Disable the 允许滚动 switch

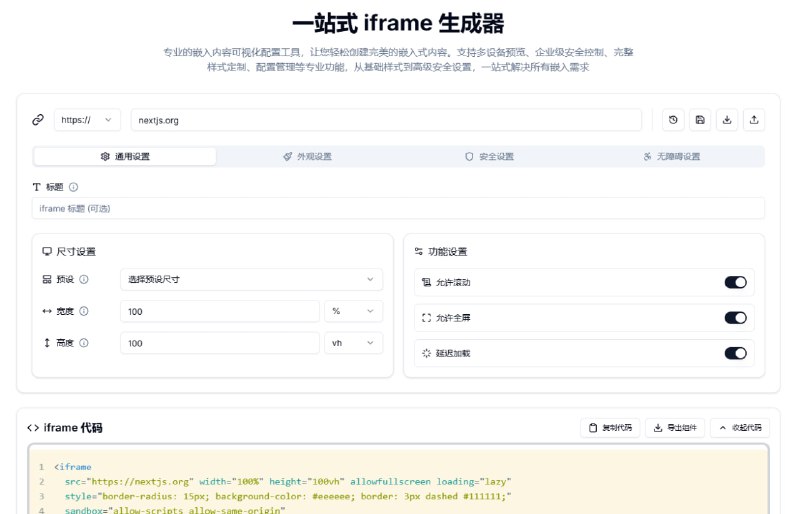[x=735, y=282]
